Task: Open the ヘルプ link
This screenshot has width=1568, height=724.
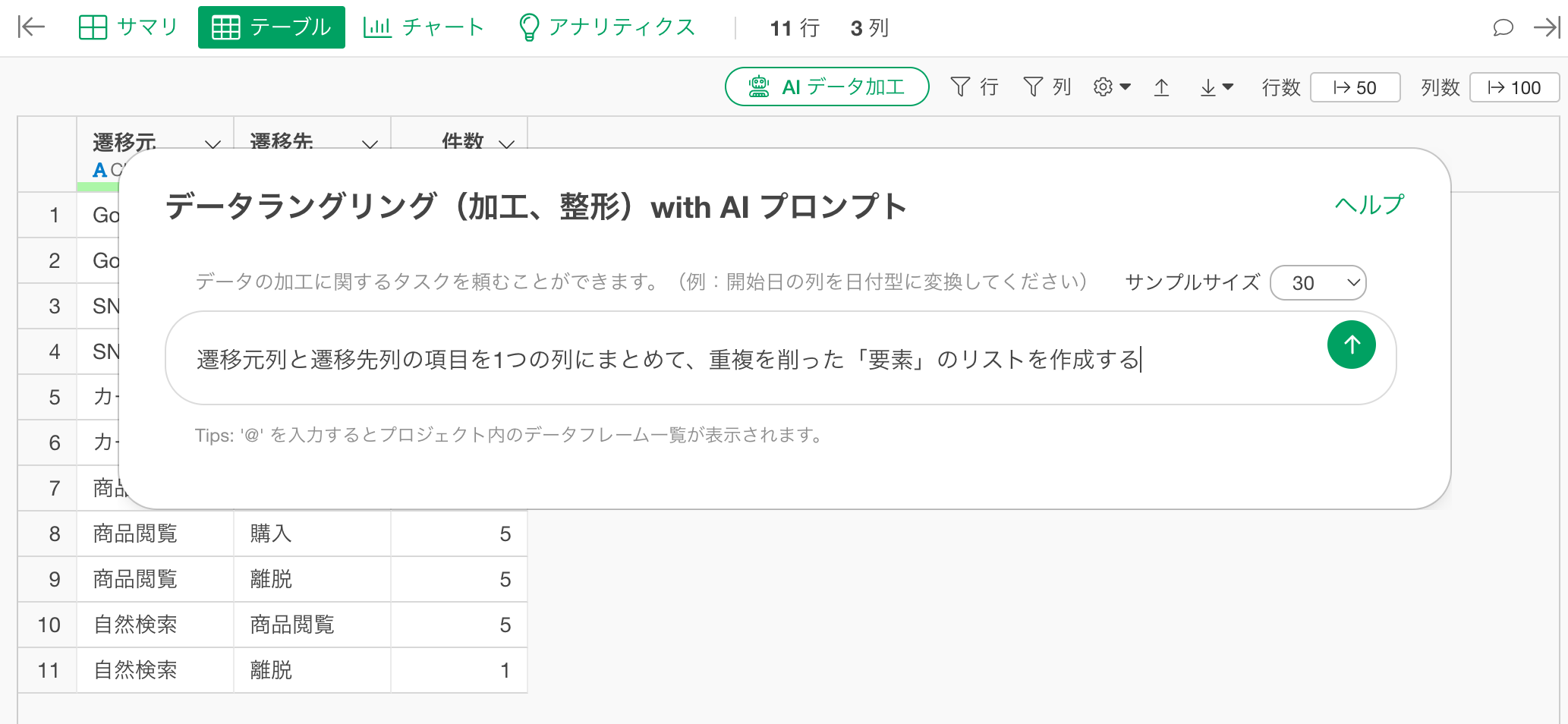Action: [x=1369, y=205]
